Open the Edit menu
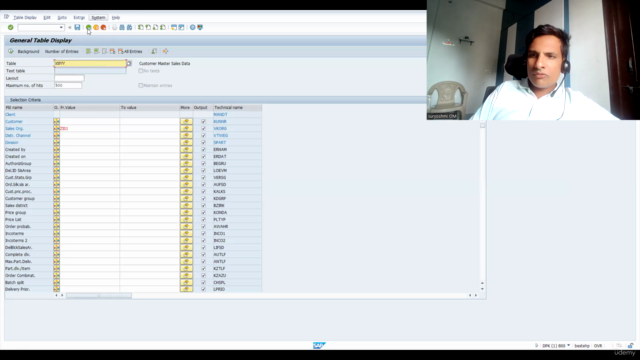This screenshot has height=360, width=640. pos(47,18)
